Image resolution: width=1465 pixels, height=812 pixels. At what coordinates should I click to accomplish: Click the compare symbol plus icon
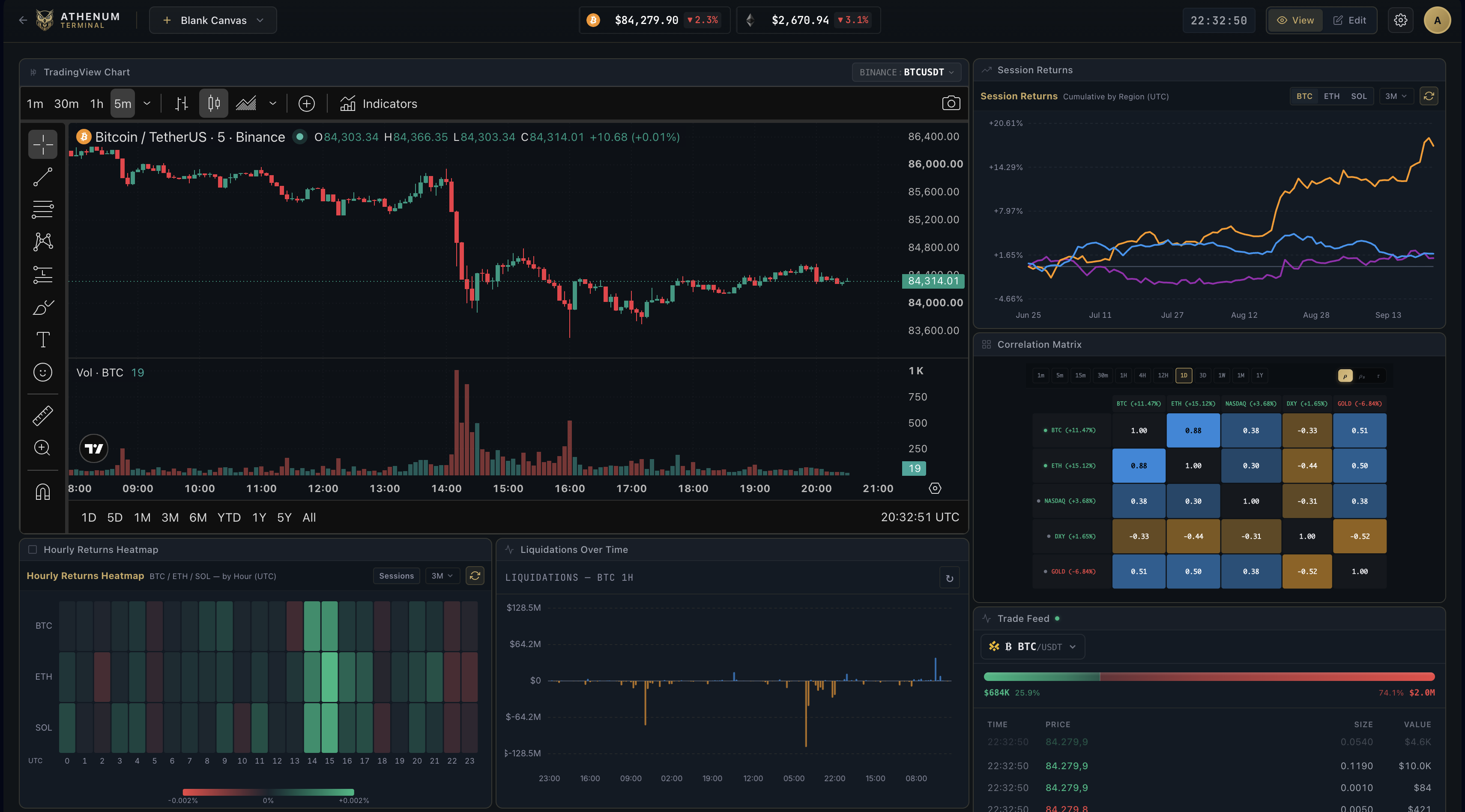click(307, 104)
